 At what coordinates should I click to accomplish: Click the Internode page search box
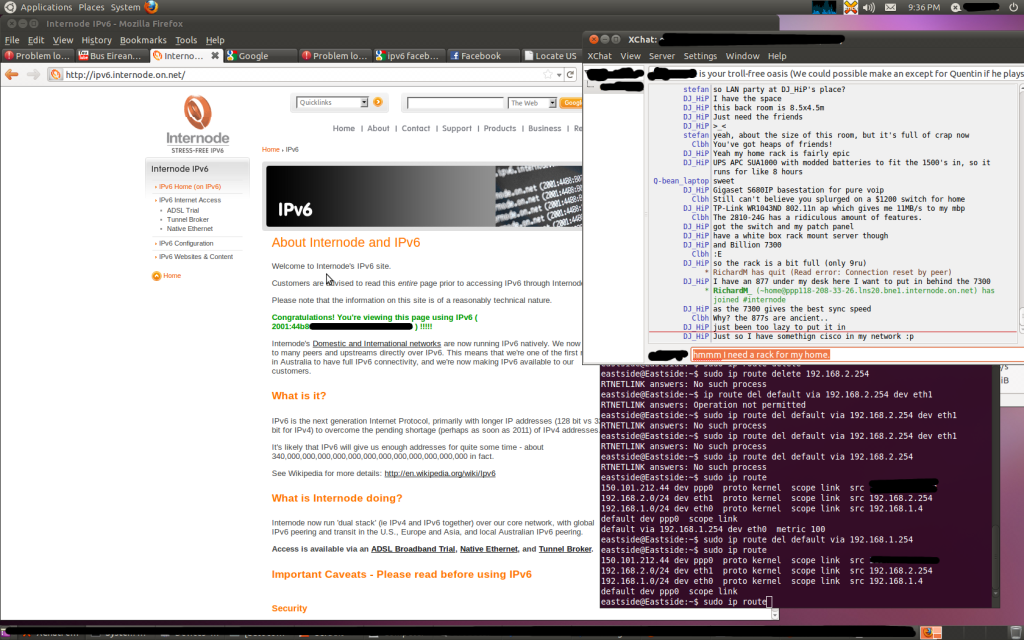coord(456,103)
